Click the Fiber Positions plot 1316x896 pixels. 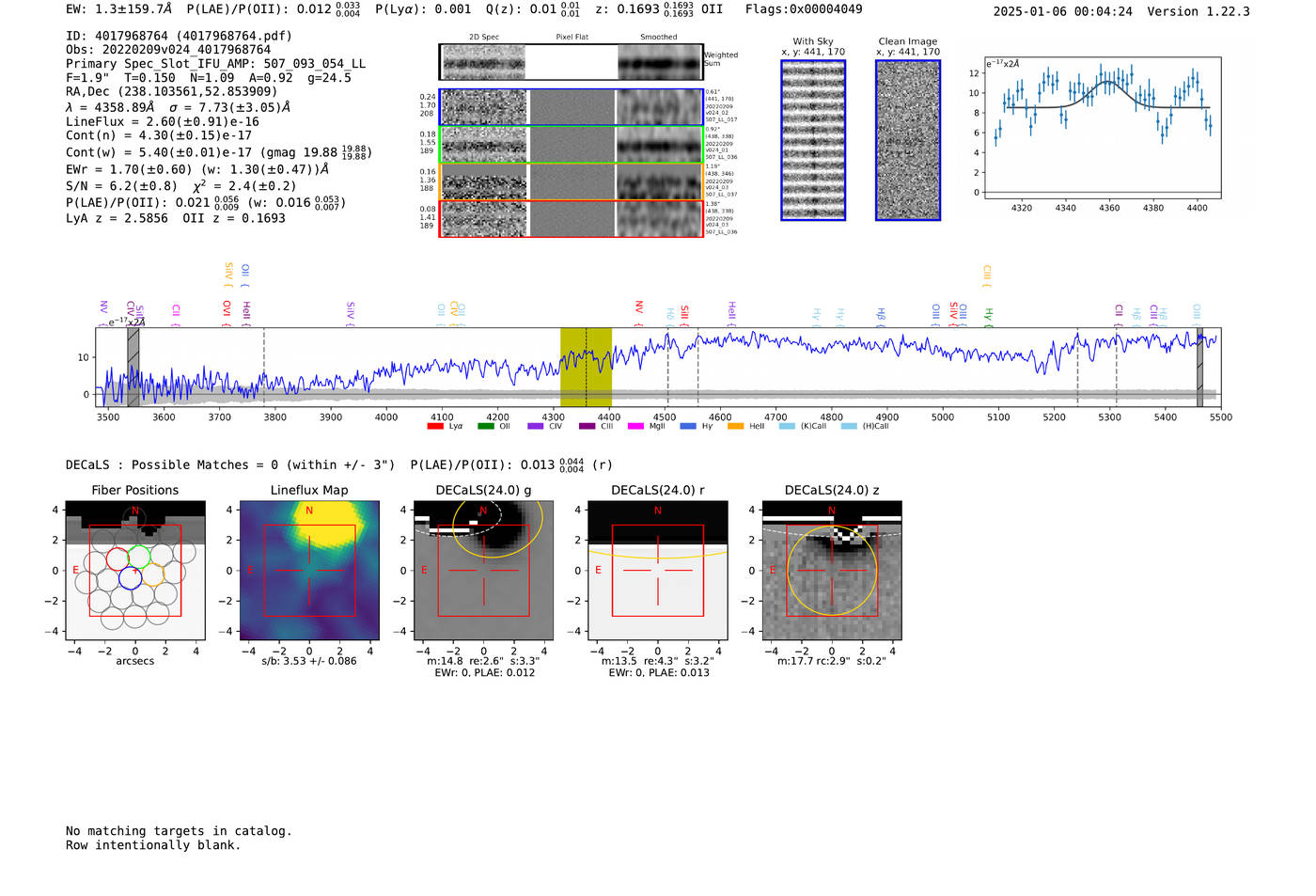[x=135, y=571]
